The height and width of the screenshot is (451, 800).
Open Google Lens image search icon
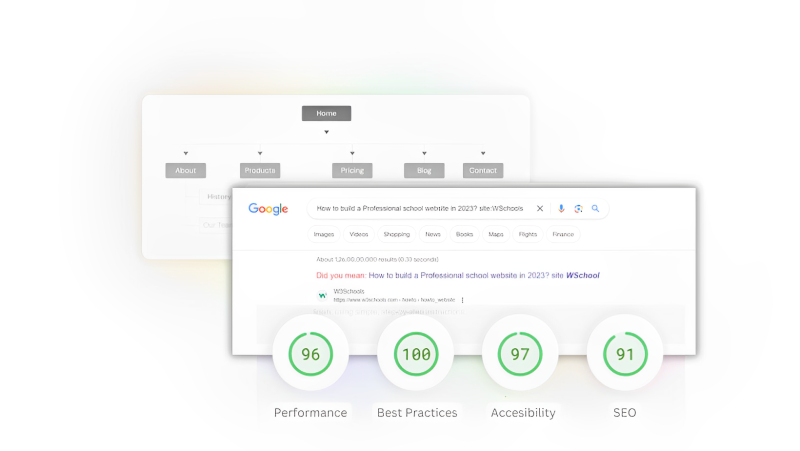[578, 209]
